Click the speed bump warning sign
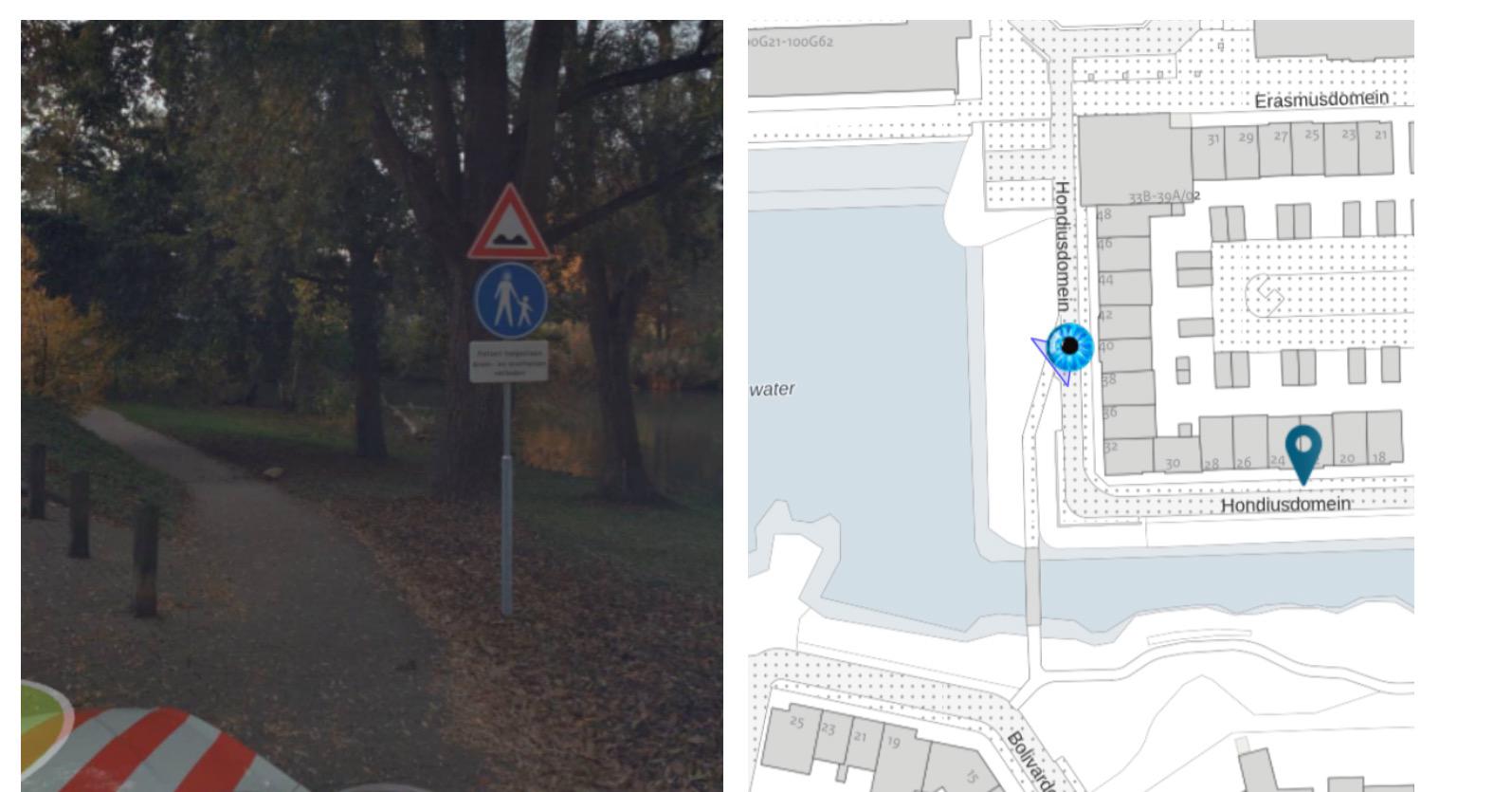The image size is (1512, 792). point(510,222)
